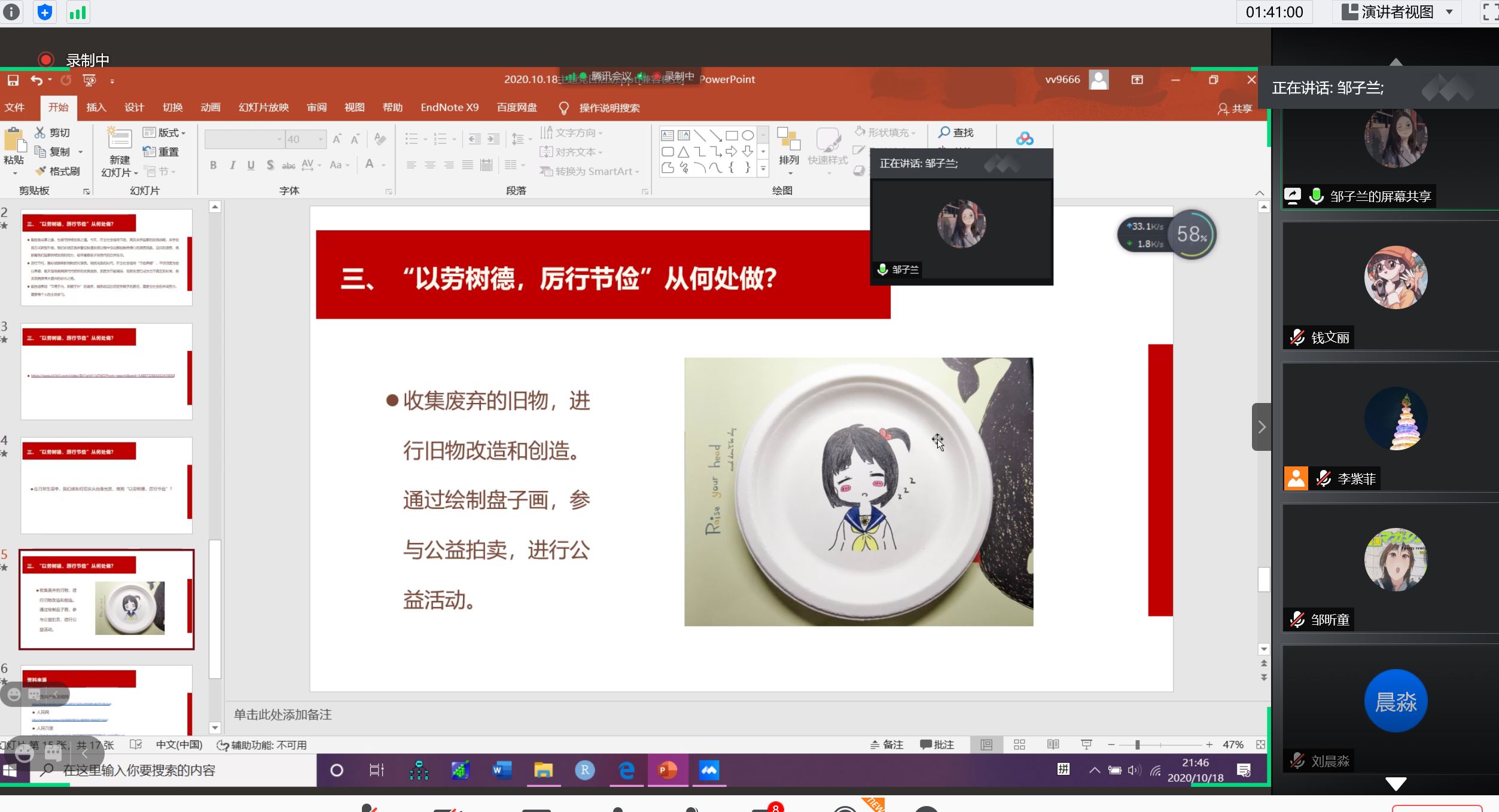Open notes via the 备注 button
Image resolution: width=1499 pixels, height=812 pixels.
888,744
